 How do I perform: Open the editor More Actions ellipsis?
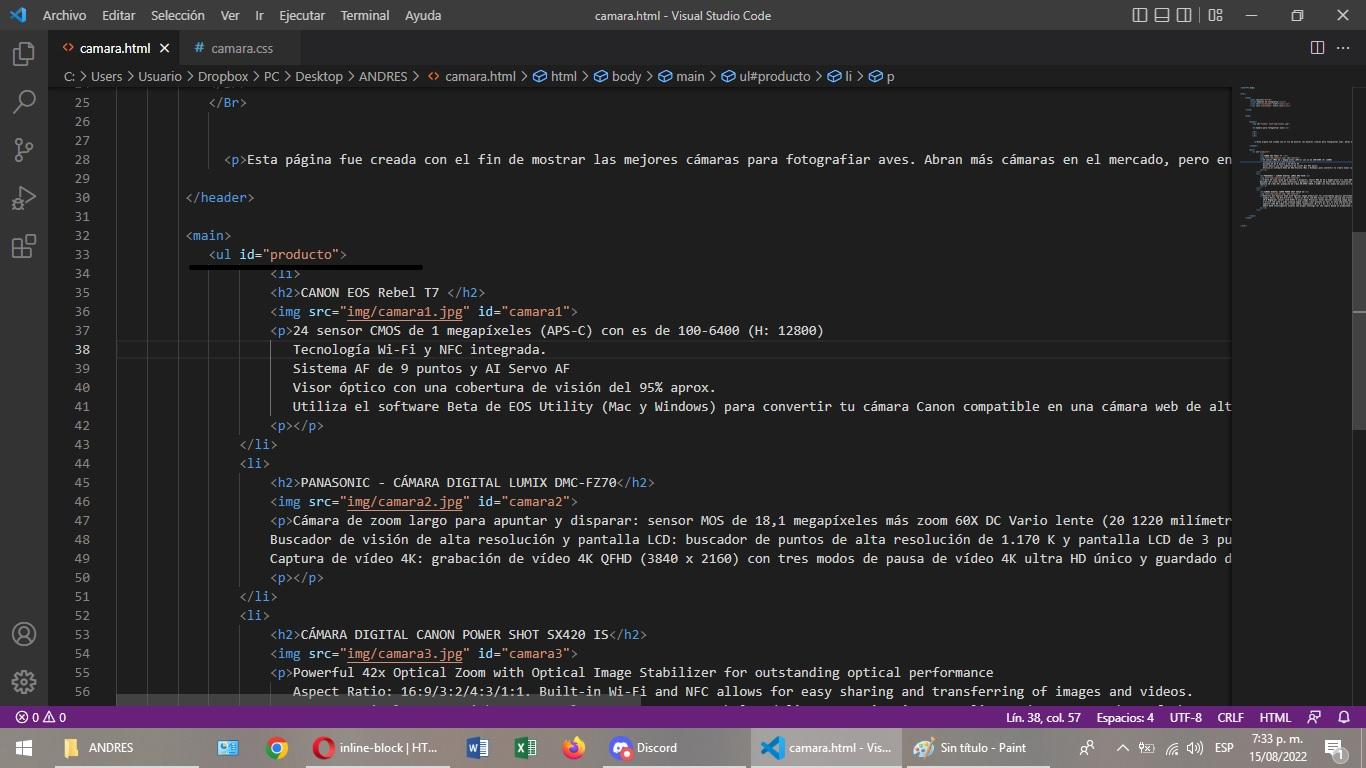(x=1343, y=48)
